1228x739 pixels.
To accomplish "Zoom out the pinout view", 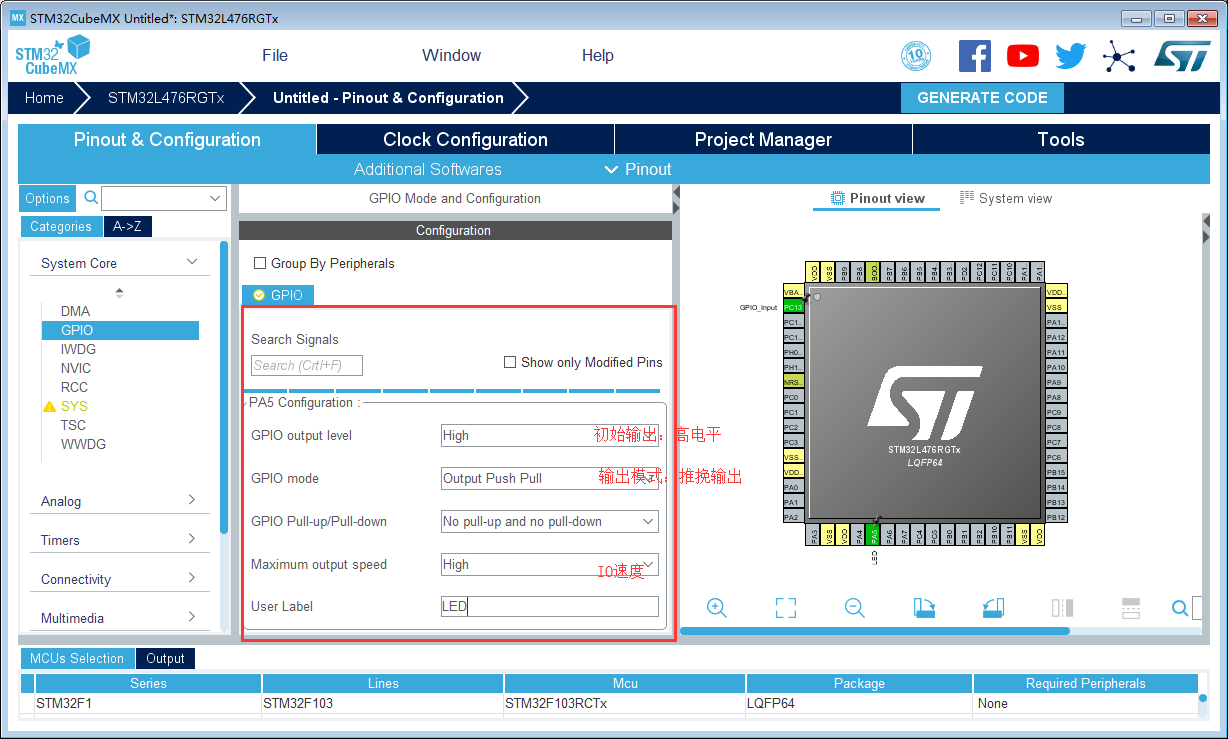I will click(x=854, y=607).
